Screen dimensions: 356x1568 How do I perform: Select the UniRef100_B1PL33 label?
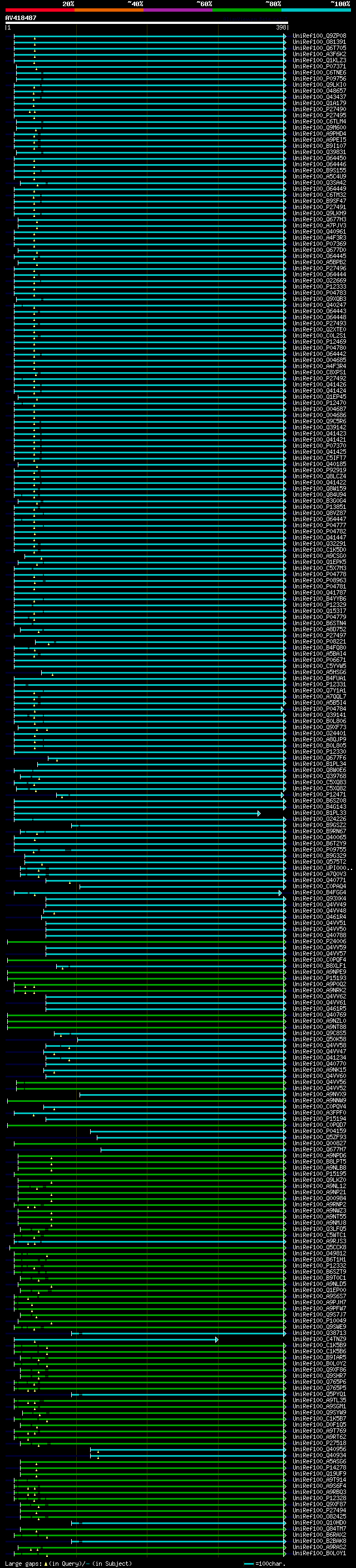pyautogui.click(x=319, y=813)
